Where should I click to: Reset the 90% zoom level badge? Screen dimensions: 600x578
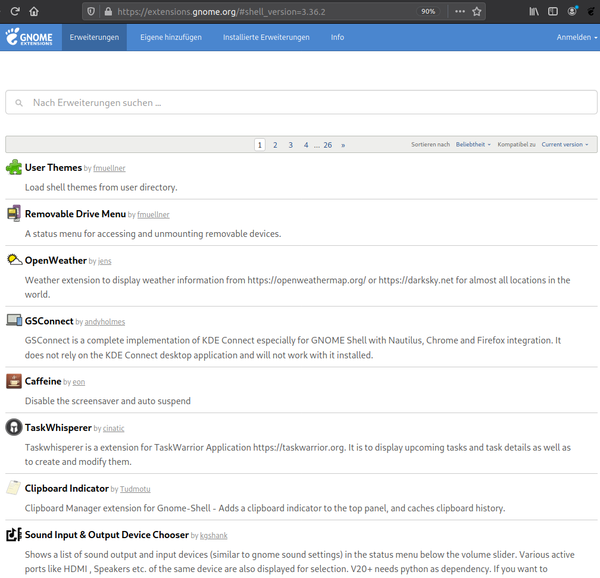tap(428, 11)
